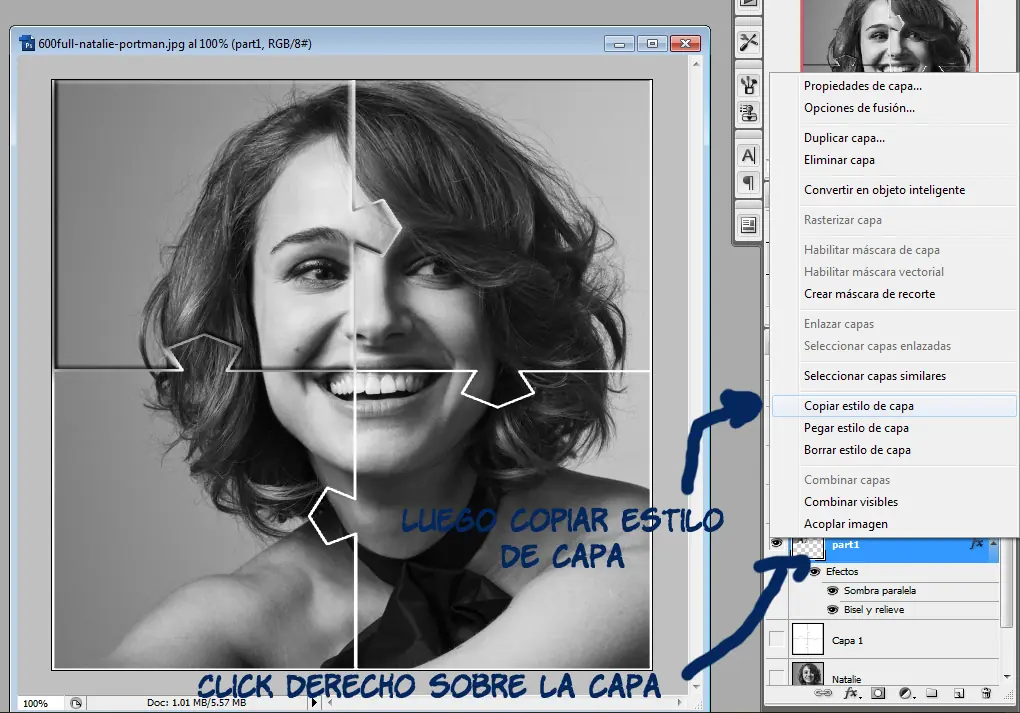Click the delete layer trash icon
Image resolution: width=1020 pixels, height=713 pixels.
pyautogui.click(x=986, y=693)
